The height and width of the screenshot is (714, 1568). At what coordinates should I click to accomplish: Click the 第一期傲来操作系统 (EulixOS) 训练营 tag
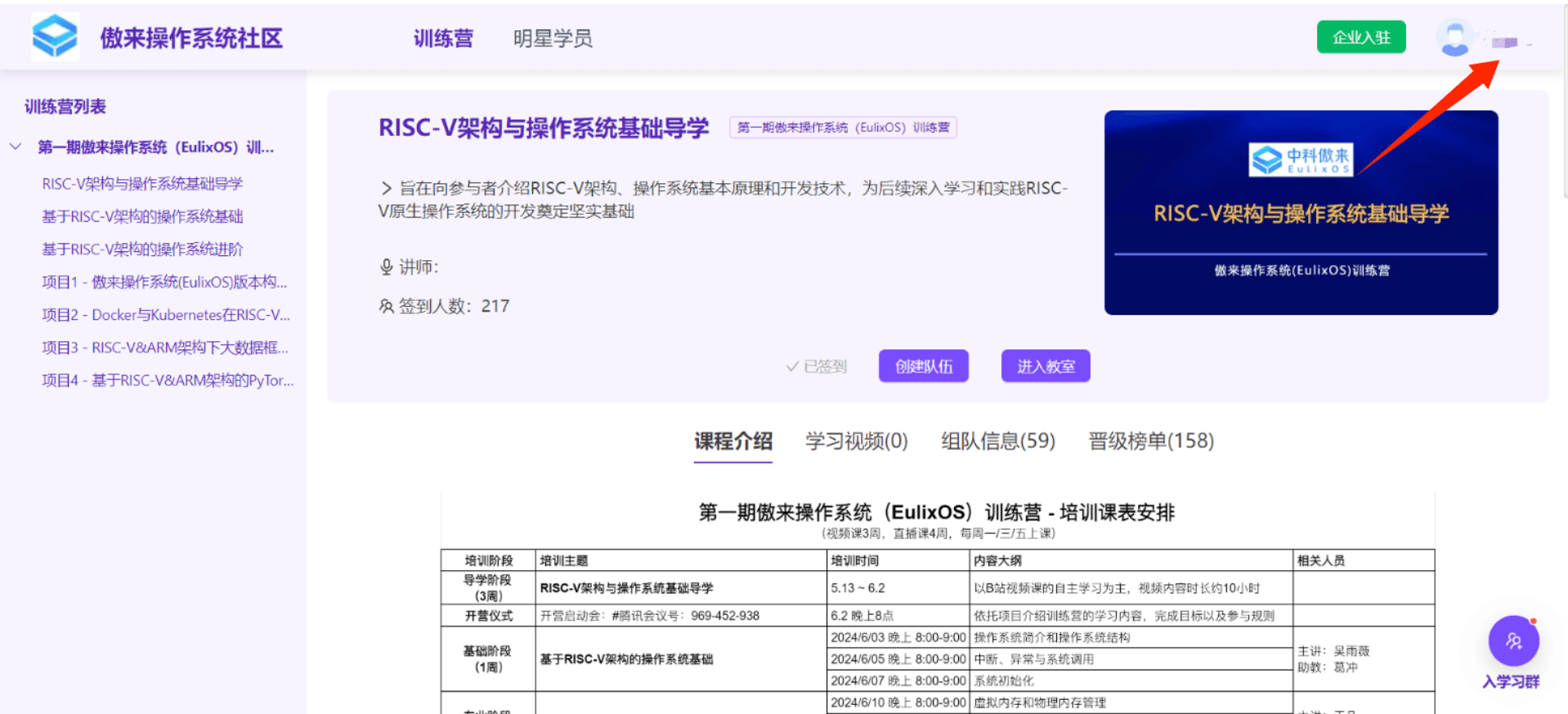click(843, 128)
